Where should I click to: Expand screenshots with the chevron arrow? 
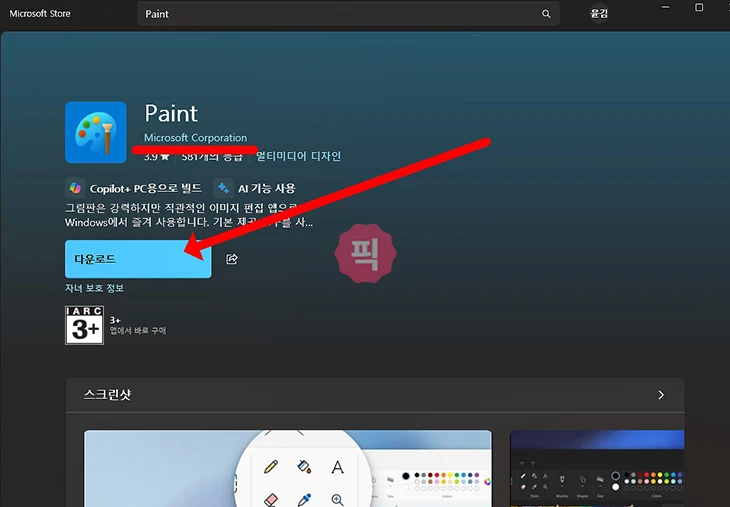point(661,395)
